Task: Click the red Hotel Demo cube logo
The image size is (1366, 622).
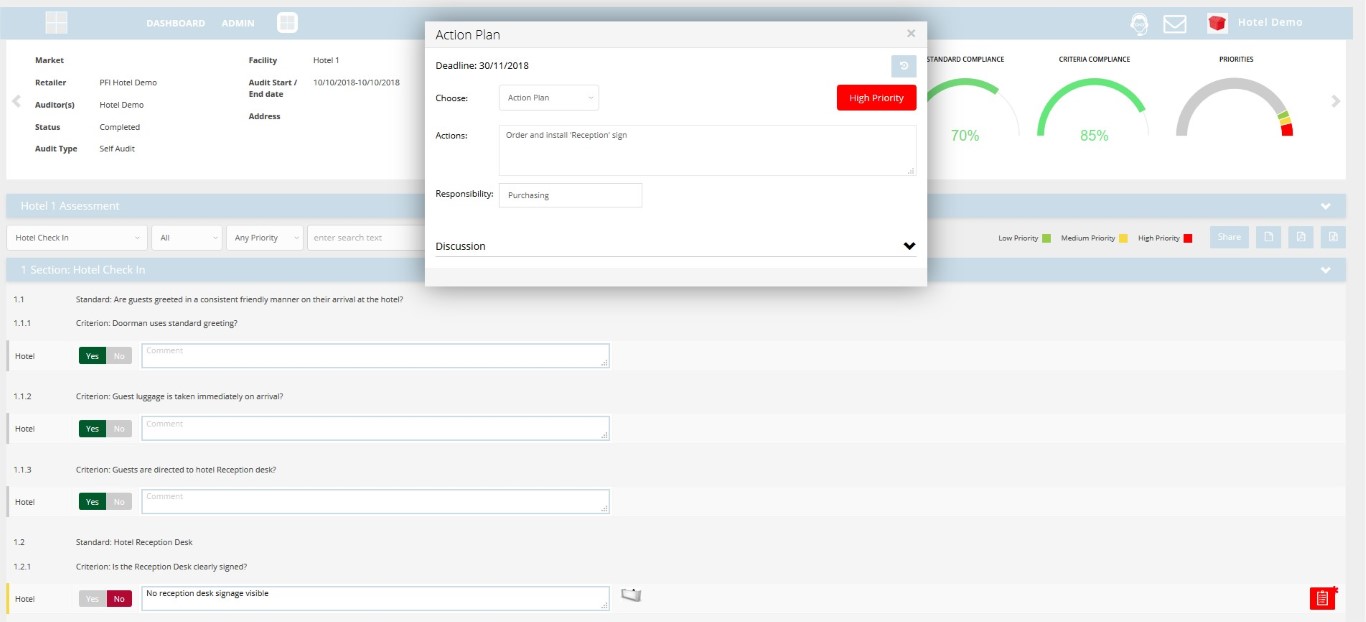Action: (1217, 23)
